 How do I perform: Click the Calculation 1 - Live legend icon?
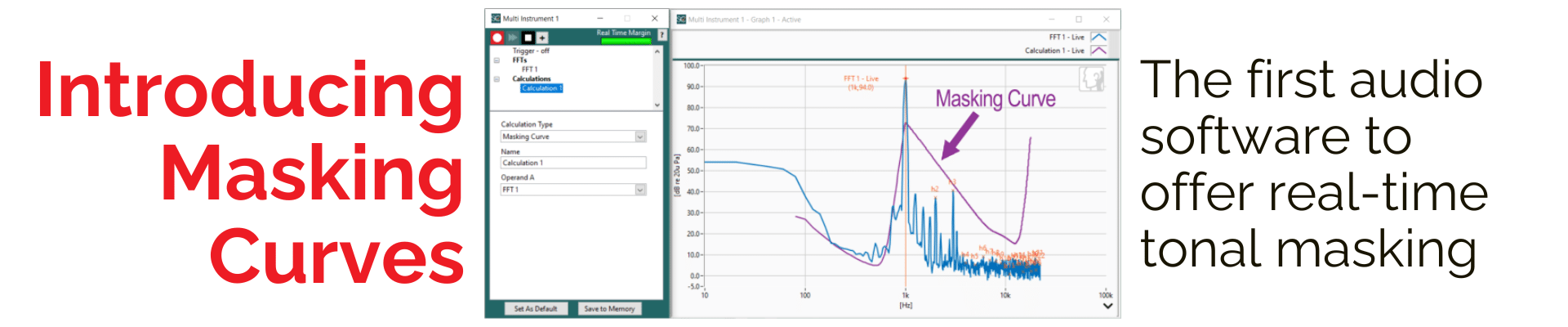[1098, 51]
